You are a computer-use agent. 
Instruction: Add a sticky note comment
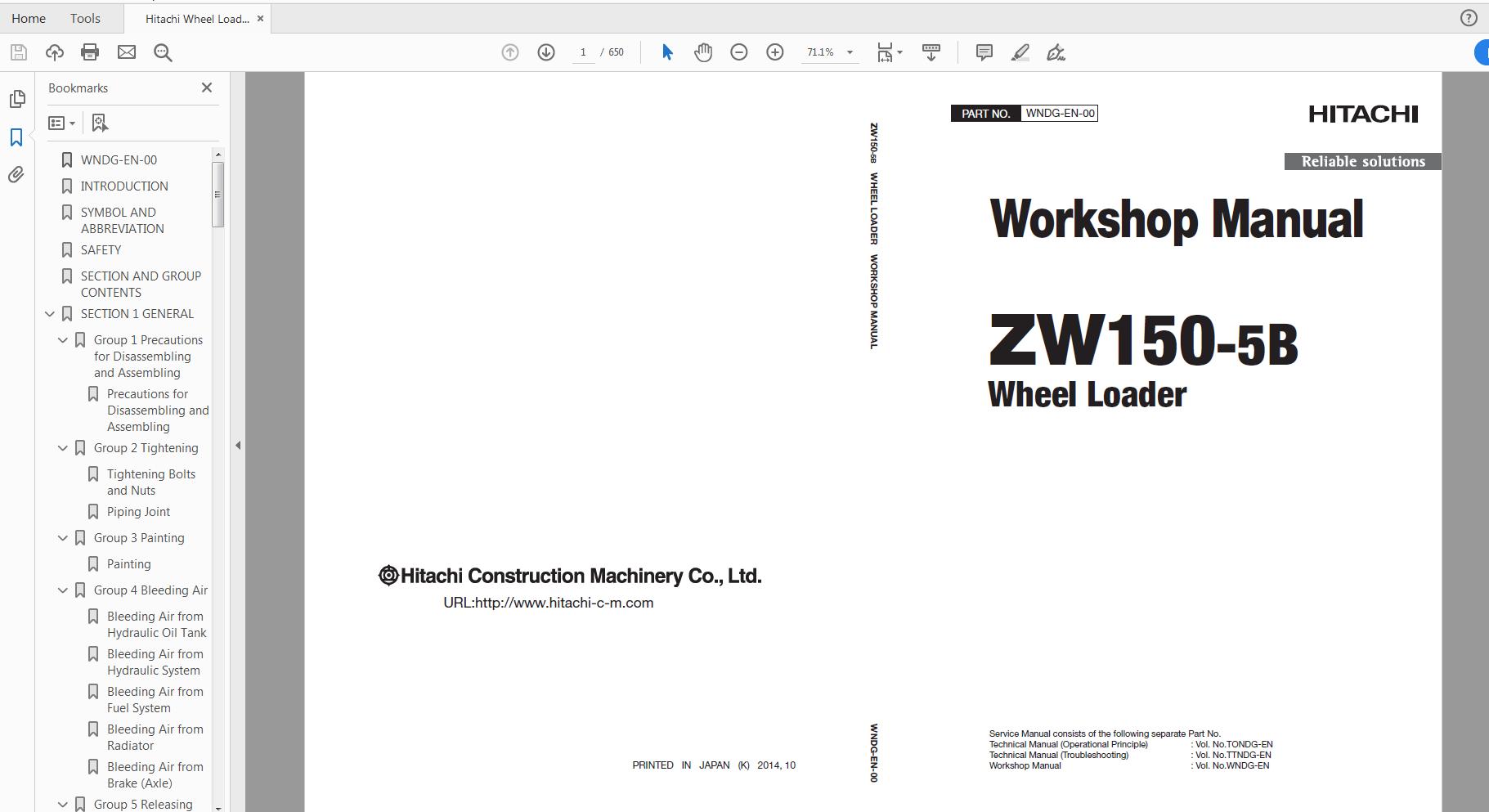tap(984, 52)
